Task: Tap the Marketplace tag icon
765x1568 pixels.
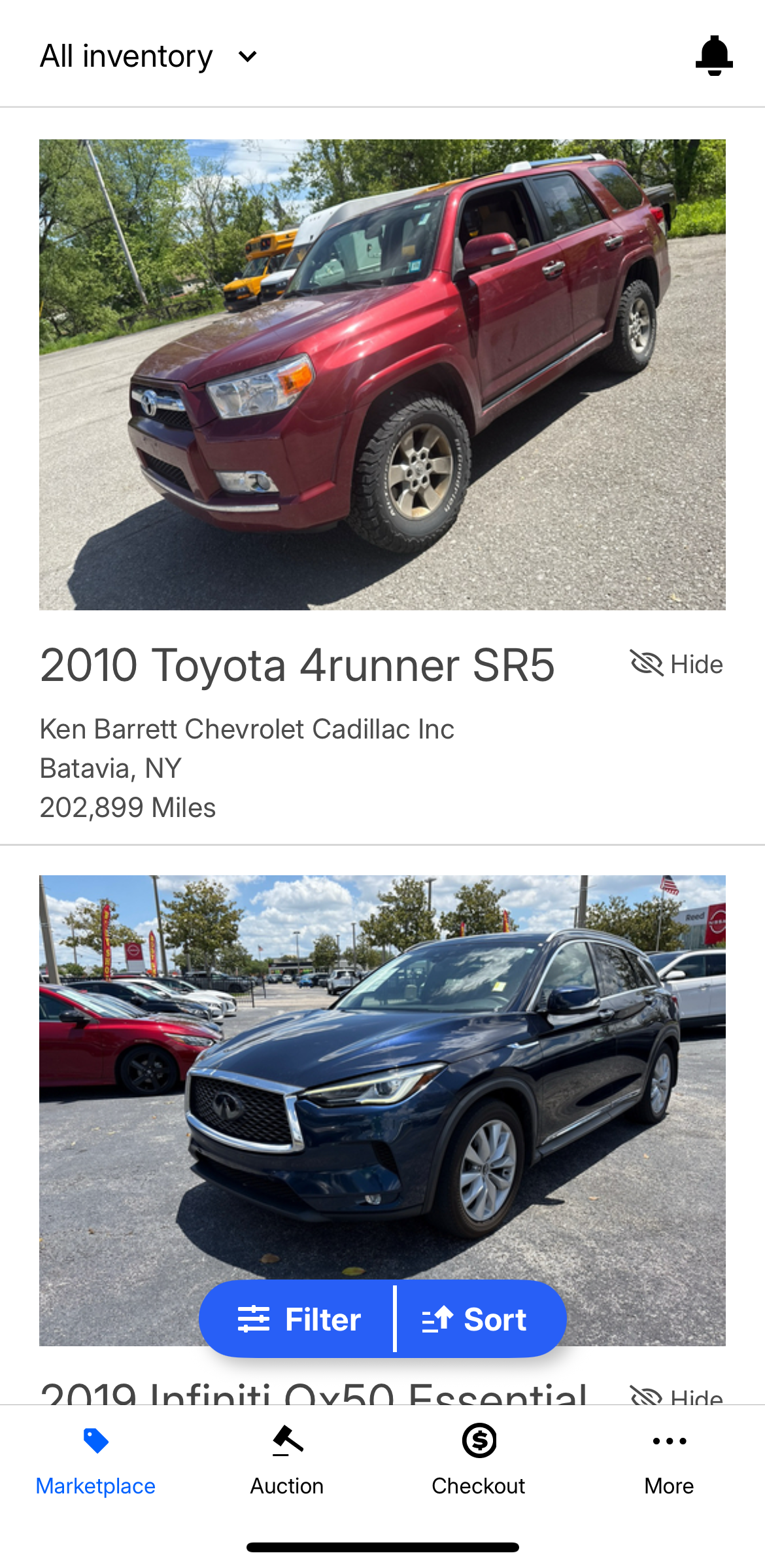Action: pos(96,1441)
